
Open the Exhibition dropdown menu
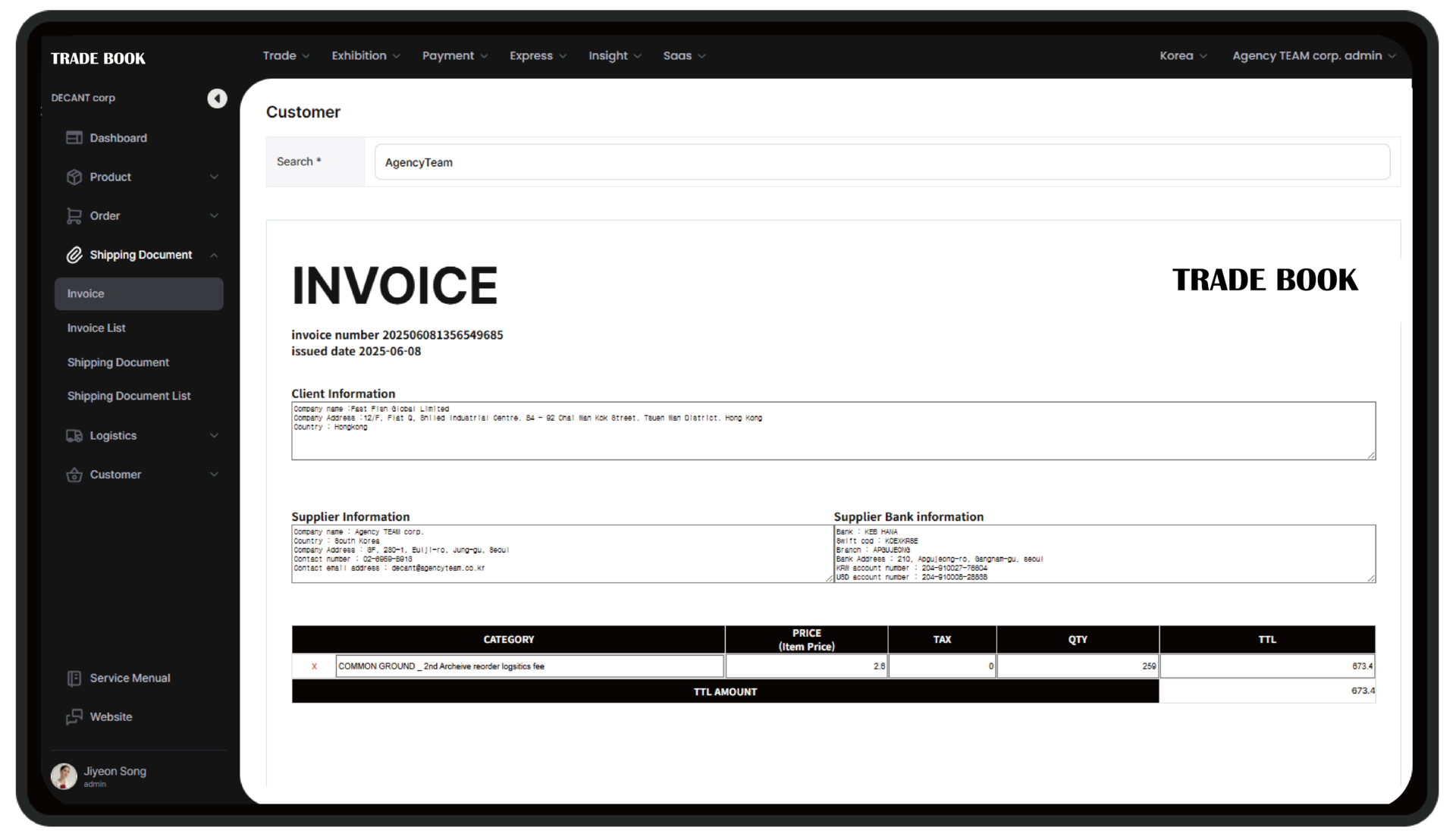[366, 56]
